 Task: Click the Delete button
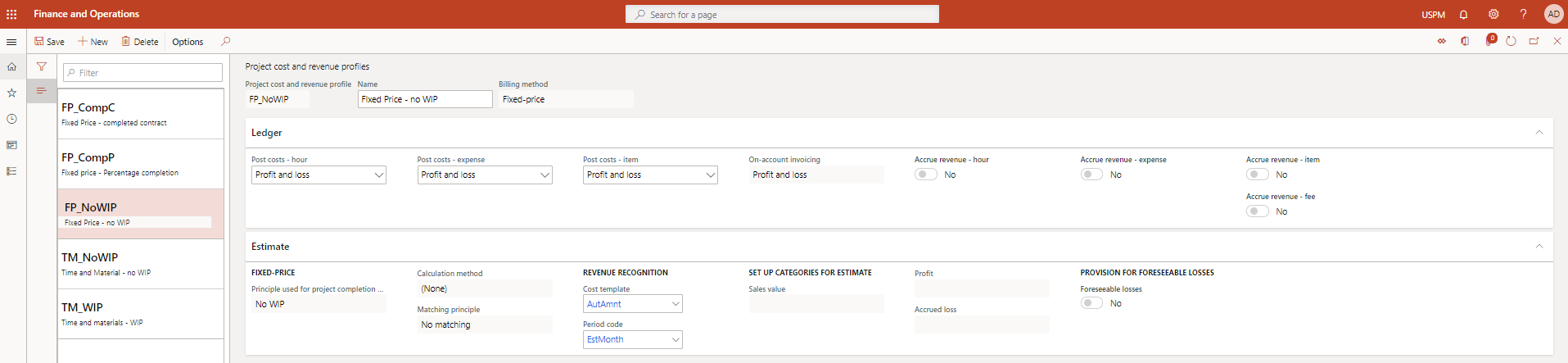(x=140, y=42)
